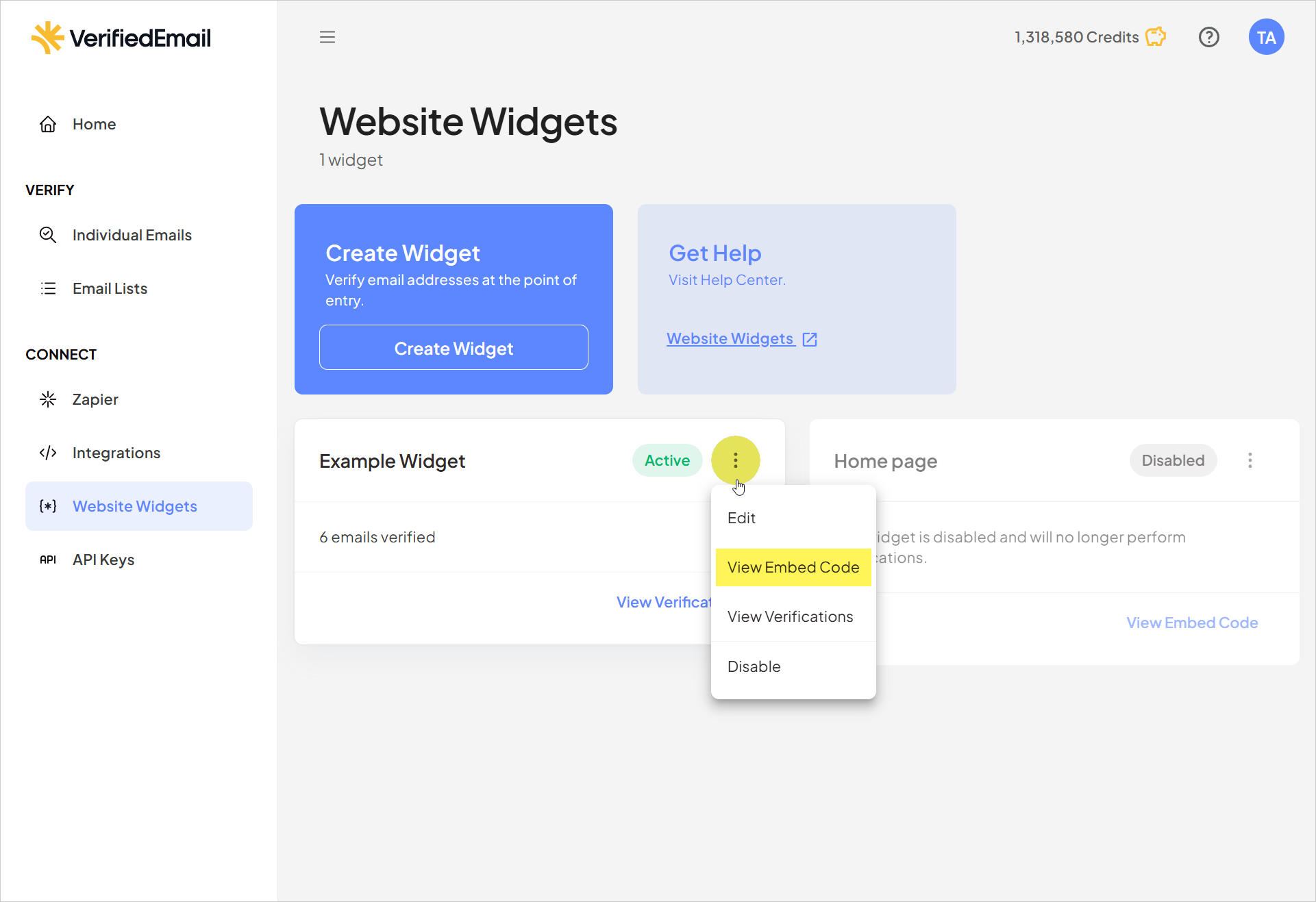Select Edit from the Example Widget menu
Image resolution: width=1316 pixels, height=902 pixels.
pos(741,517)
